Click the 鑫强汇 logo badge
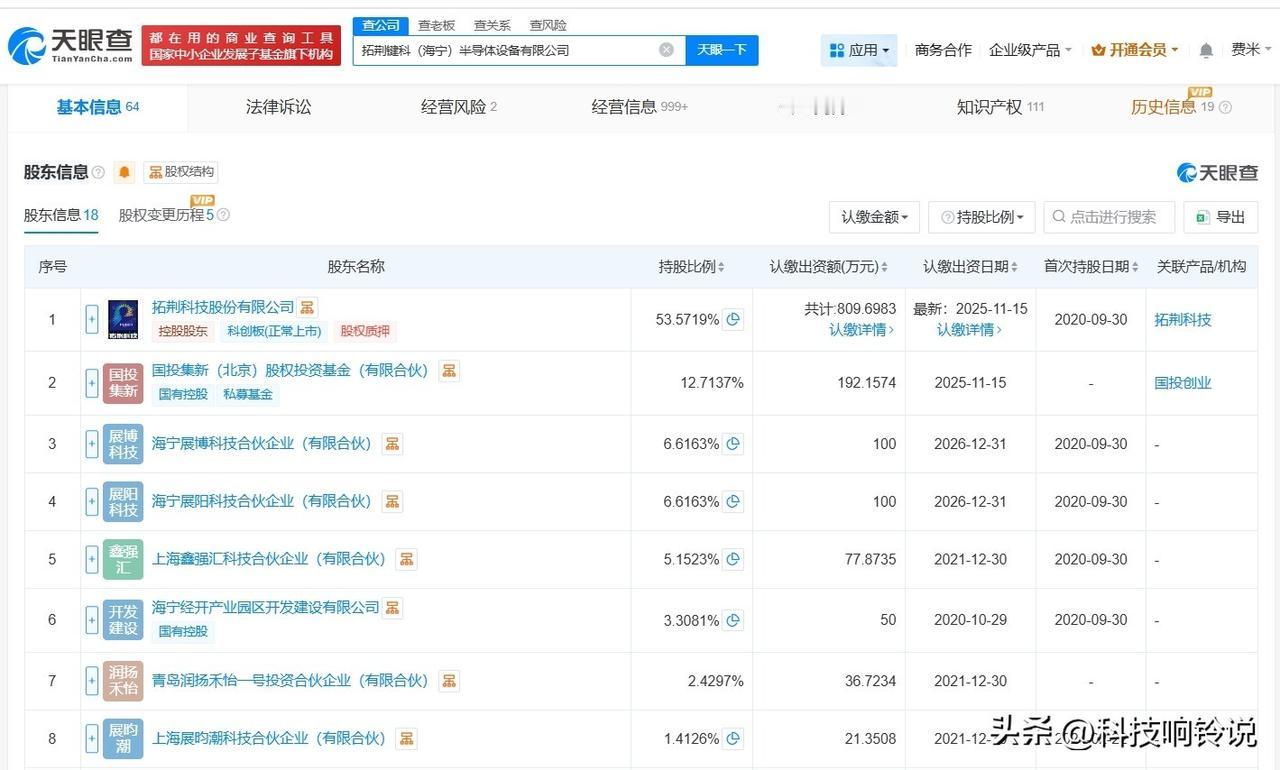1280x770 pixels. click(123, 559)
